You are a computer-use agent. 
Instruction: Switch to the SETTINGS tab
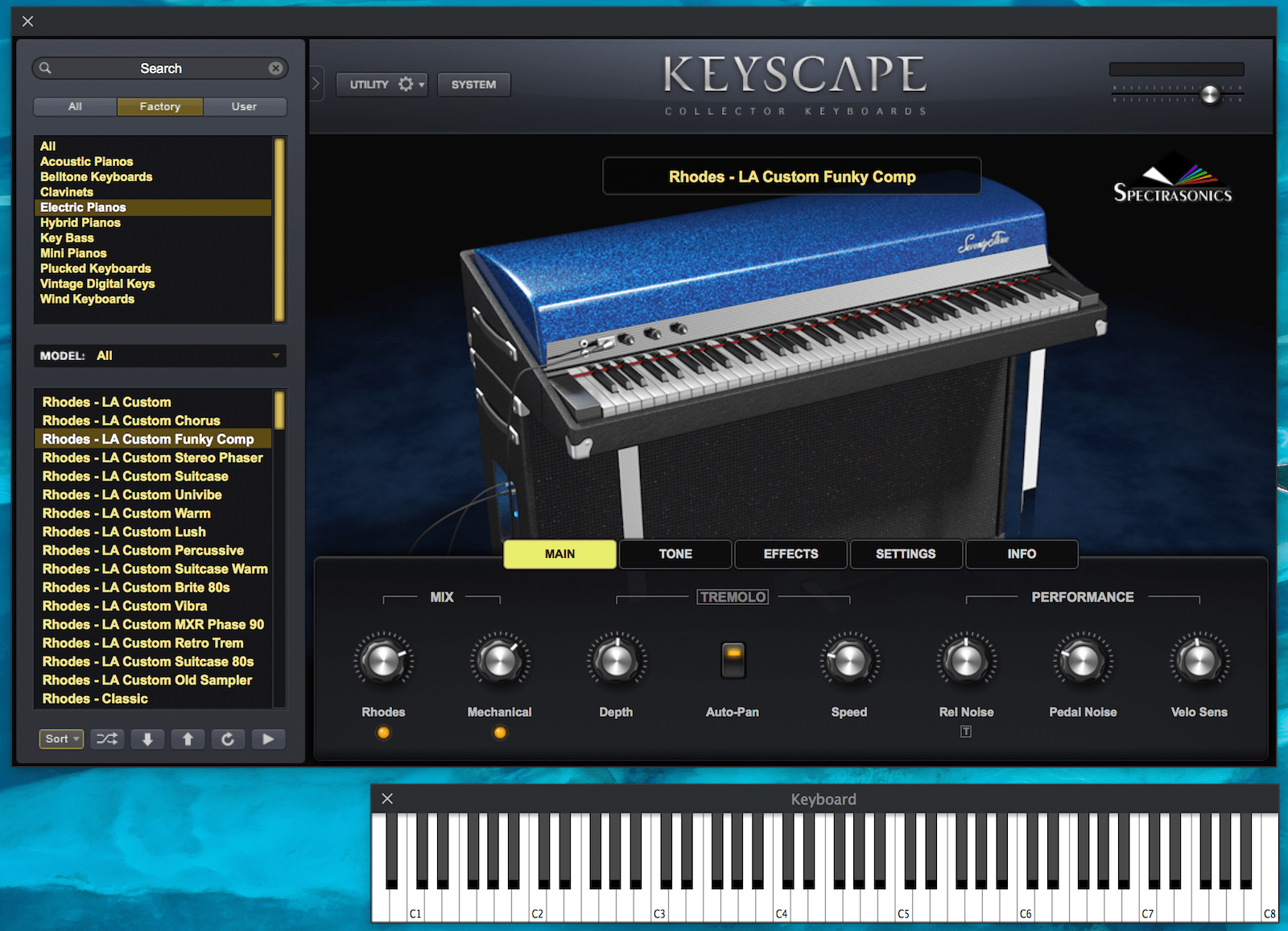pos(906,554)
